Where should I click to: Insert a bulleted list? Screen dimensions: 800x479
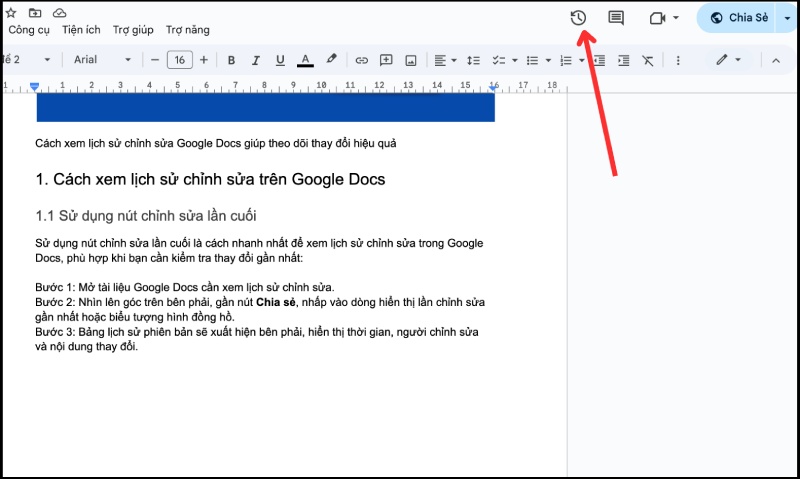532,61
